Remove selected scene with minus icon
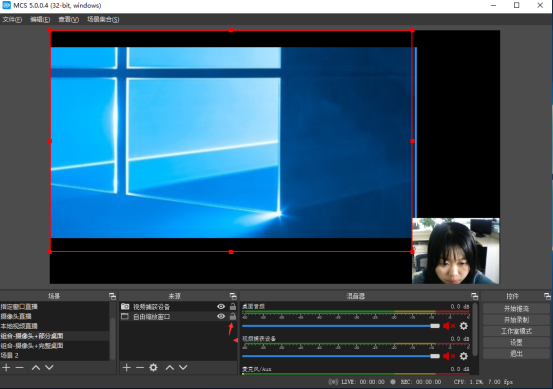This screenshot has width=553, height=389. [20, 367]
